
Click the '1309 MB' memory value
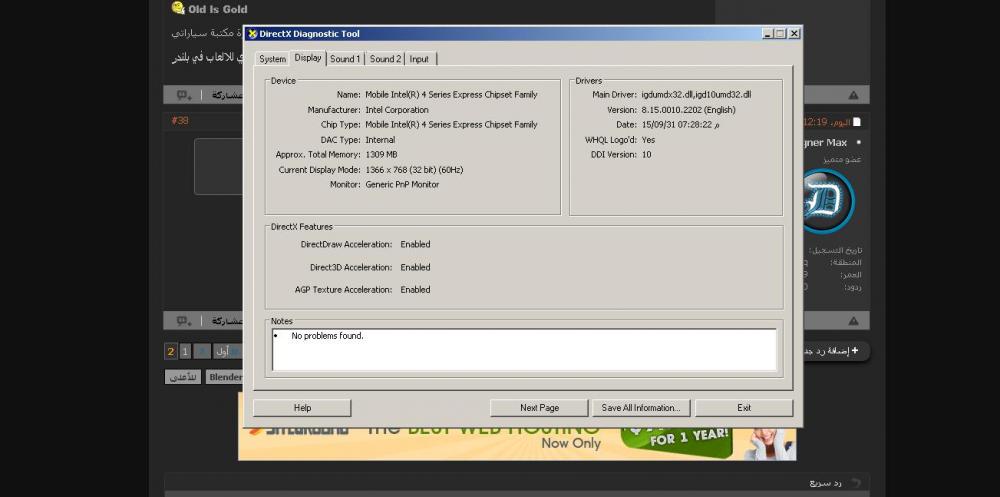point(381,154)
